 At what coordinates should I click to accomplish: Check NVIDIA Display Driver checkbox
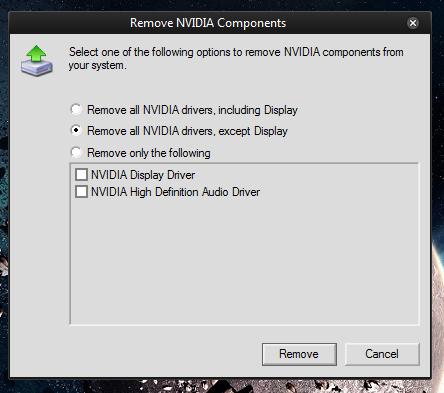[81, 175]
